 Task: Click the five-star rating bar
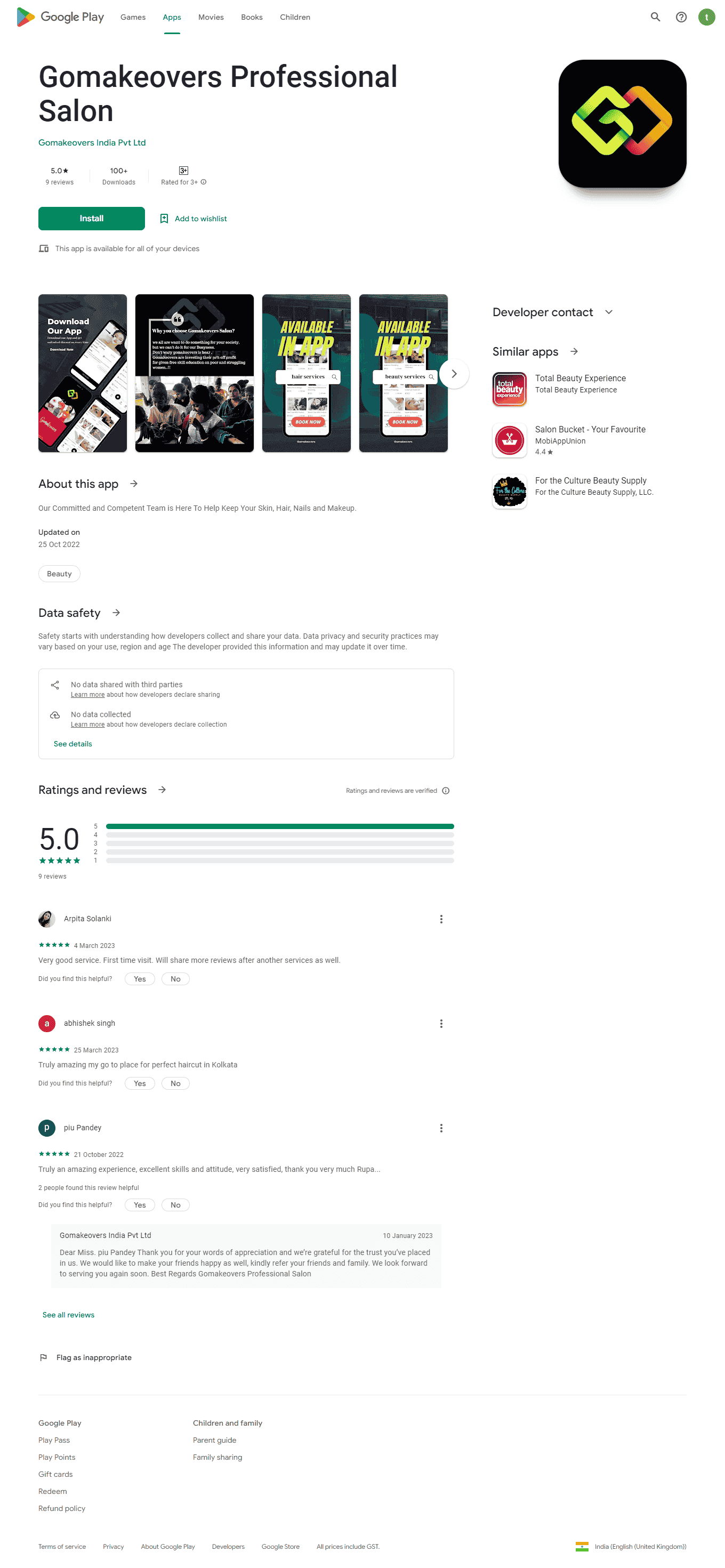(x=279, y=826)
